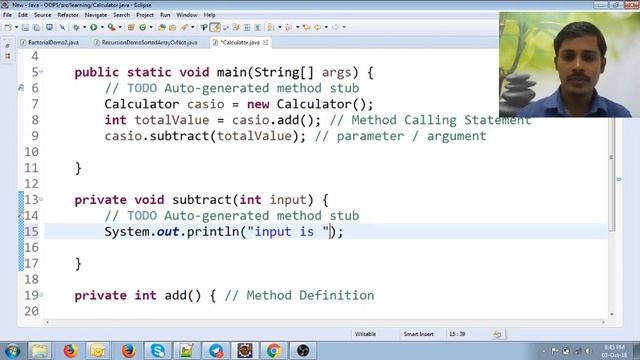Open the Run menu
This screenshot has height=360, width=640.
(x=165, y=15)
